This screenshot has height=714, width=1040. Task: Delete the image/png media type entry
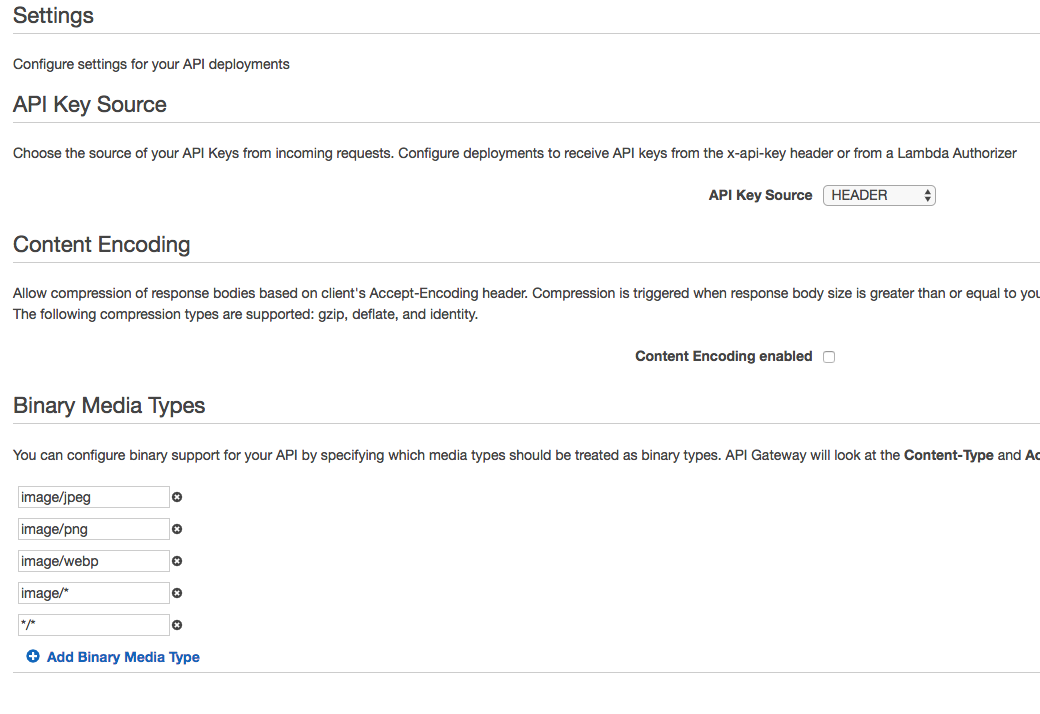click(x=177, y=529)
